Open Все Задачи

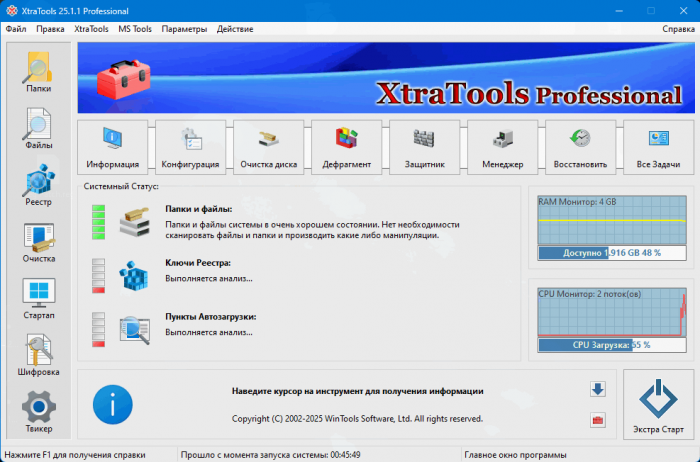(x=658, y=147)
